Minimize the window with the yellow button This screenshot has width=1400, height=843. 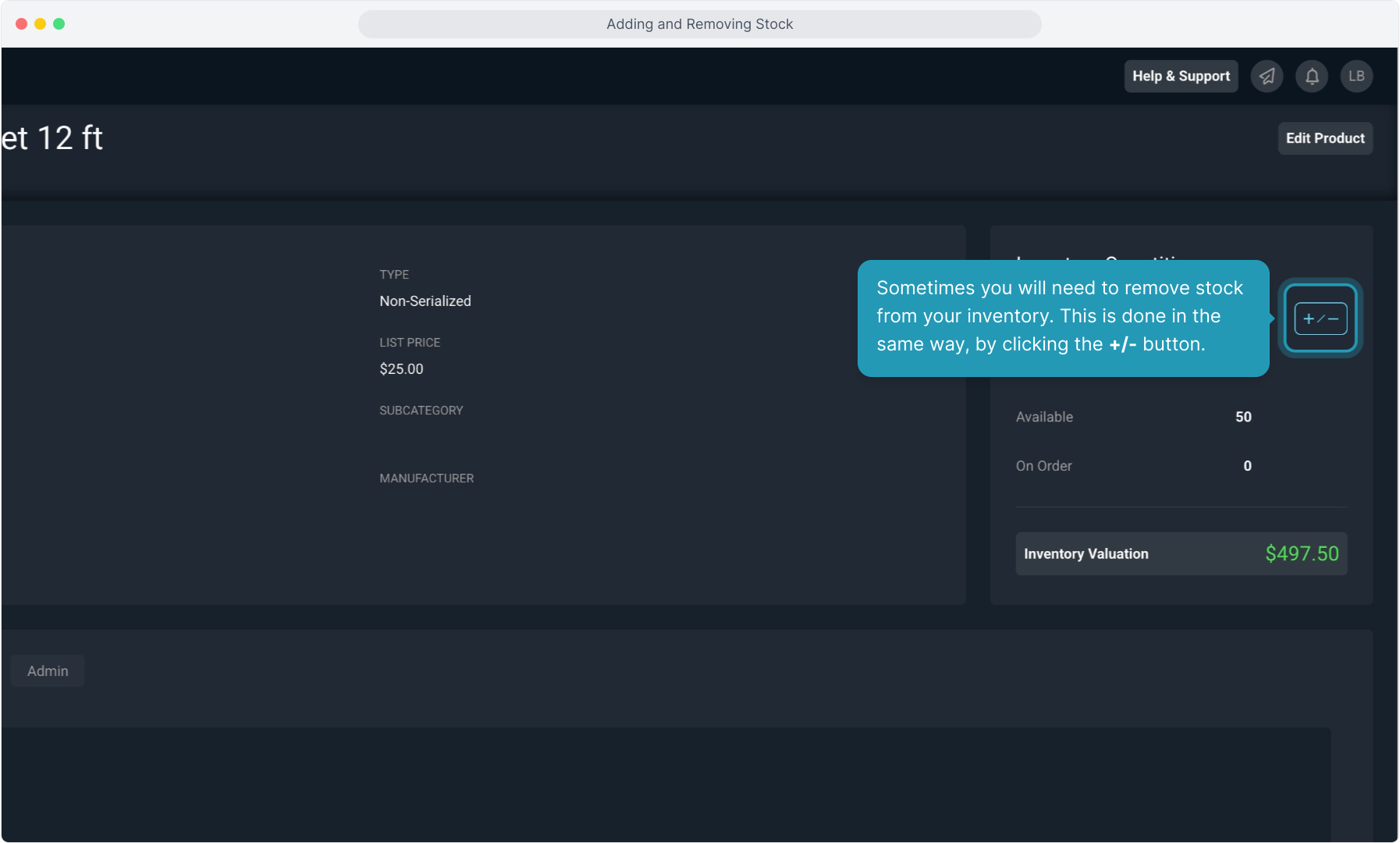41,24
